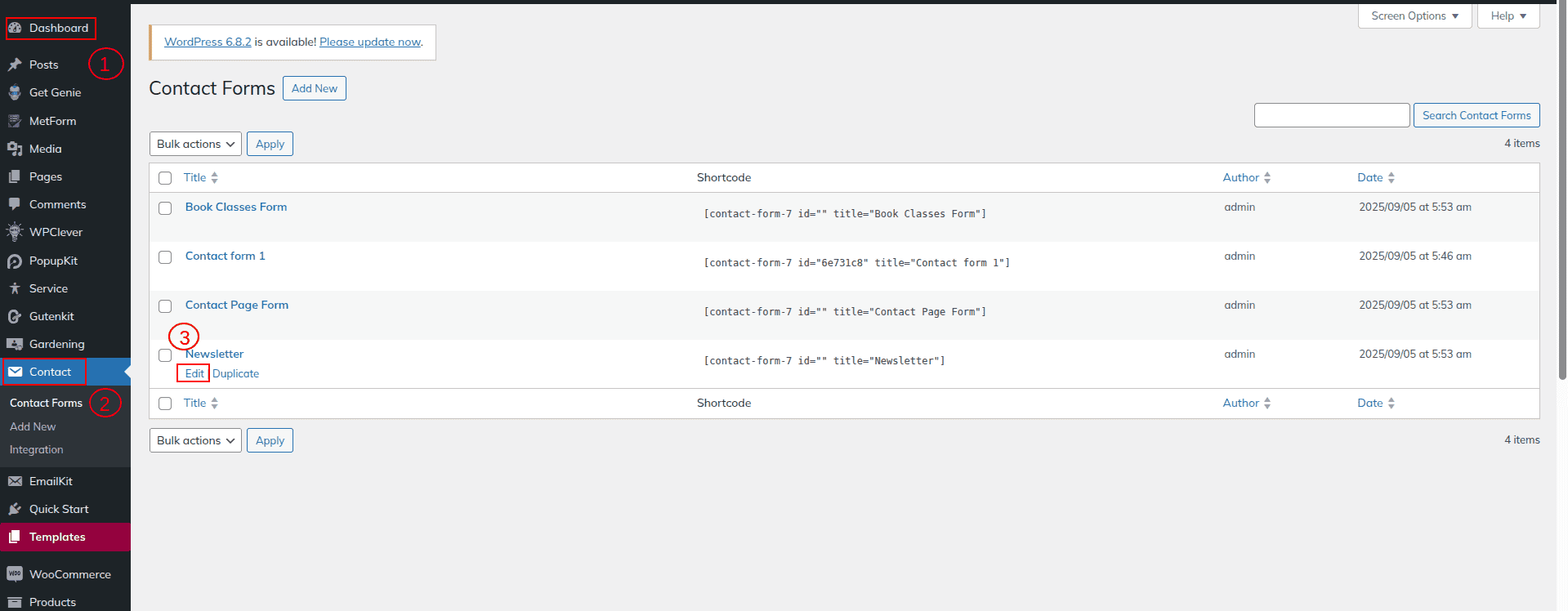This screenshot has width=1568, height=611.
Task: Click the WPClever lightbulb icon
Action: pos(15,232)
